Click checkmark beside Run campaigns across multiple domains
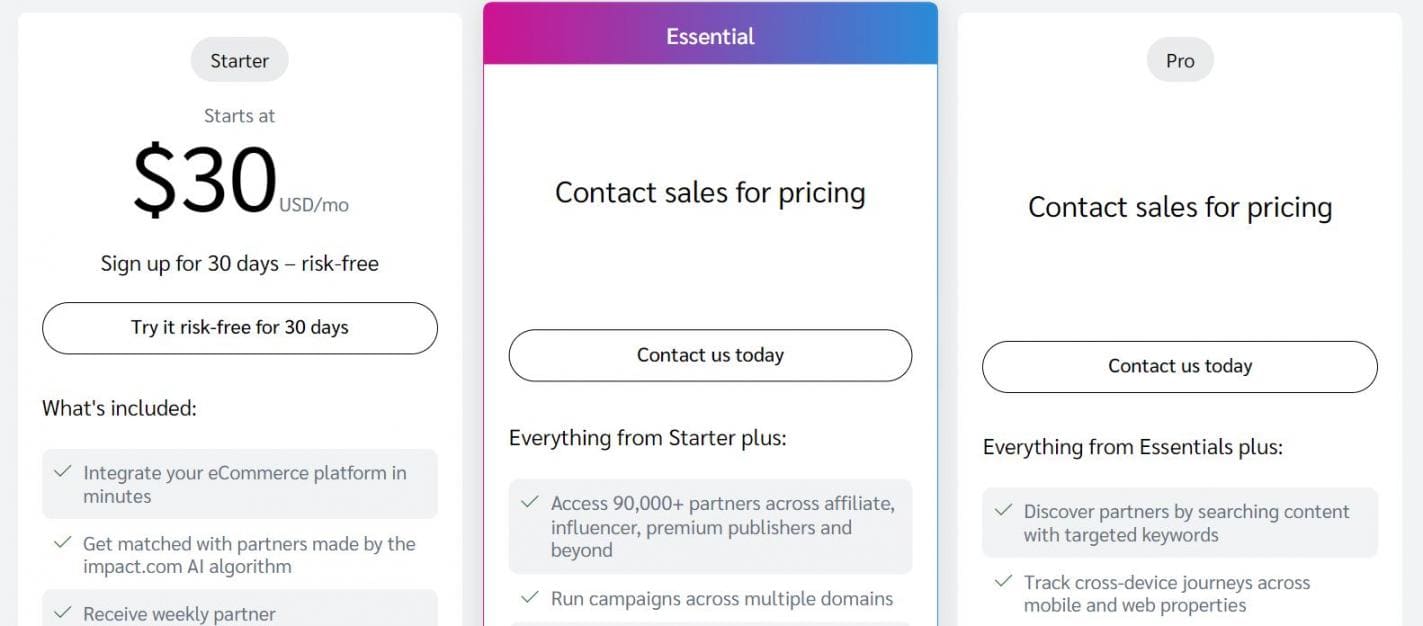 coord(530,598)
